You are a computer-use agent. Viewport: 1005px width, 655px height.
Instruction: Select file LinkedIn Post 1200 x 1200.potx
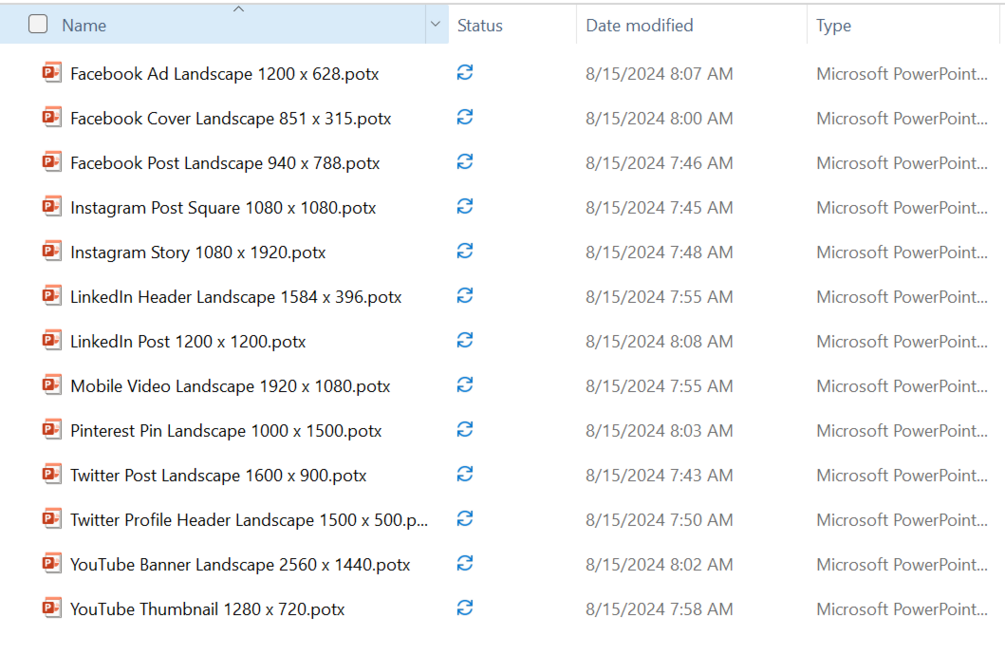point(188,342)
